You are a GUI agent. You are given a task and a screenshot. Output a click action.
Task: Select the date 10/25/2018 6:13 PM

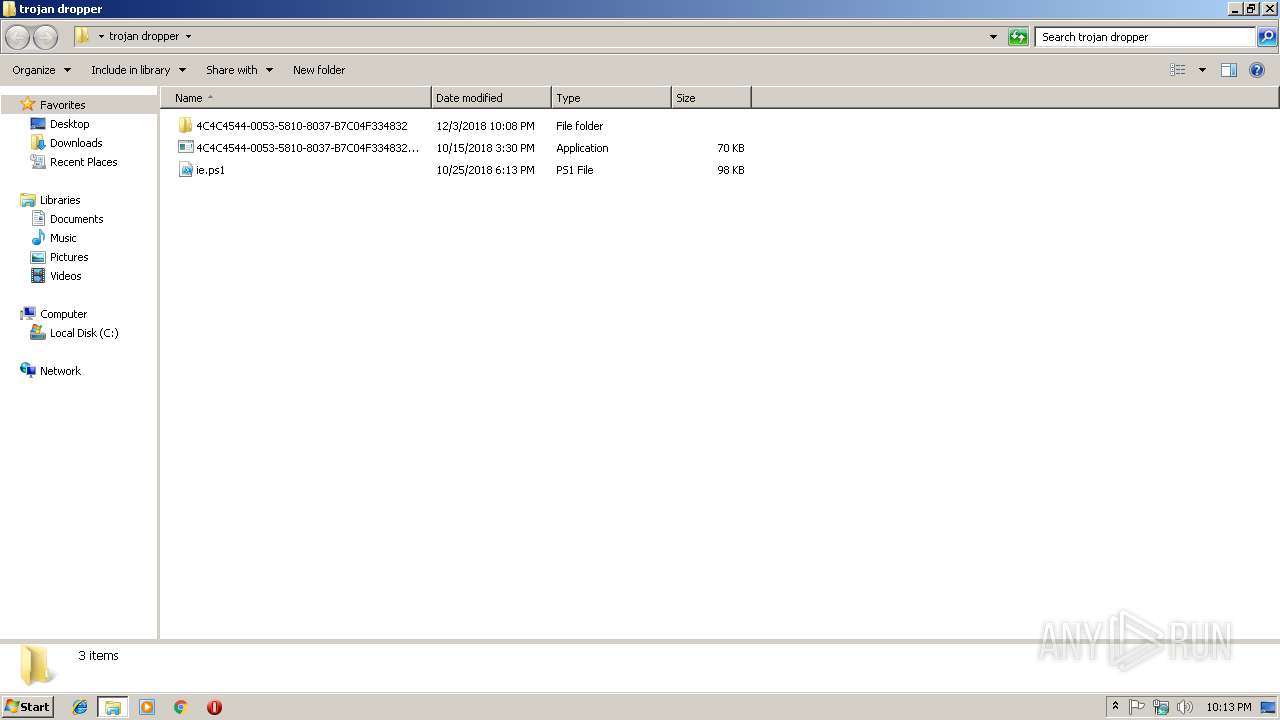[485, 170]
